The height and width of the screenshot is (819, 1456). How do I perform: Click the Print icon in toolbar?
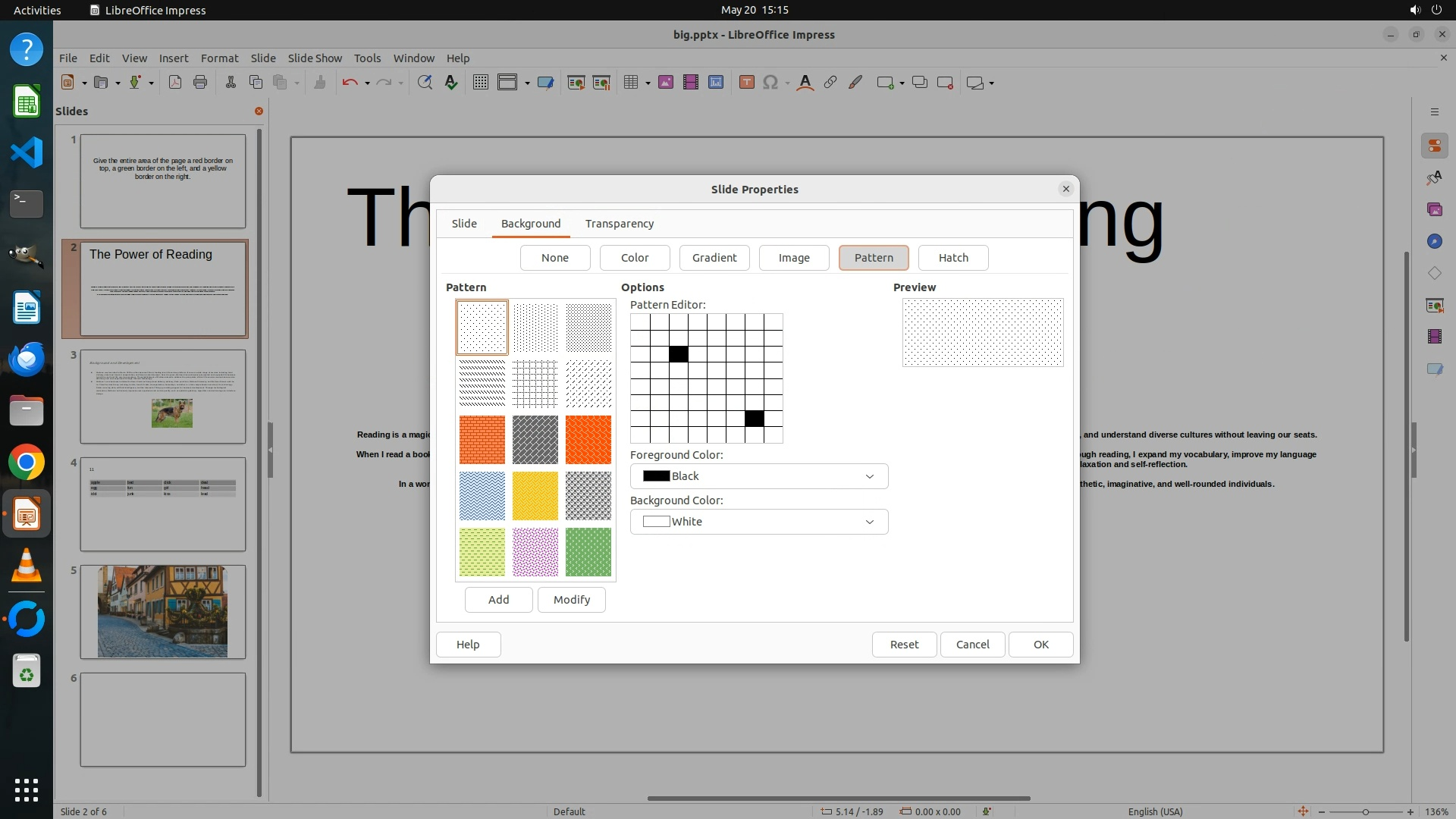tap(200, 83)
